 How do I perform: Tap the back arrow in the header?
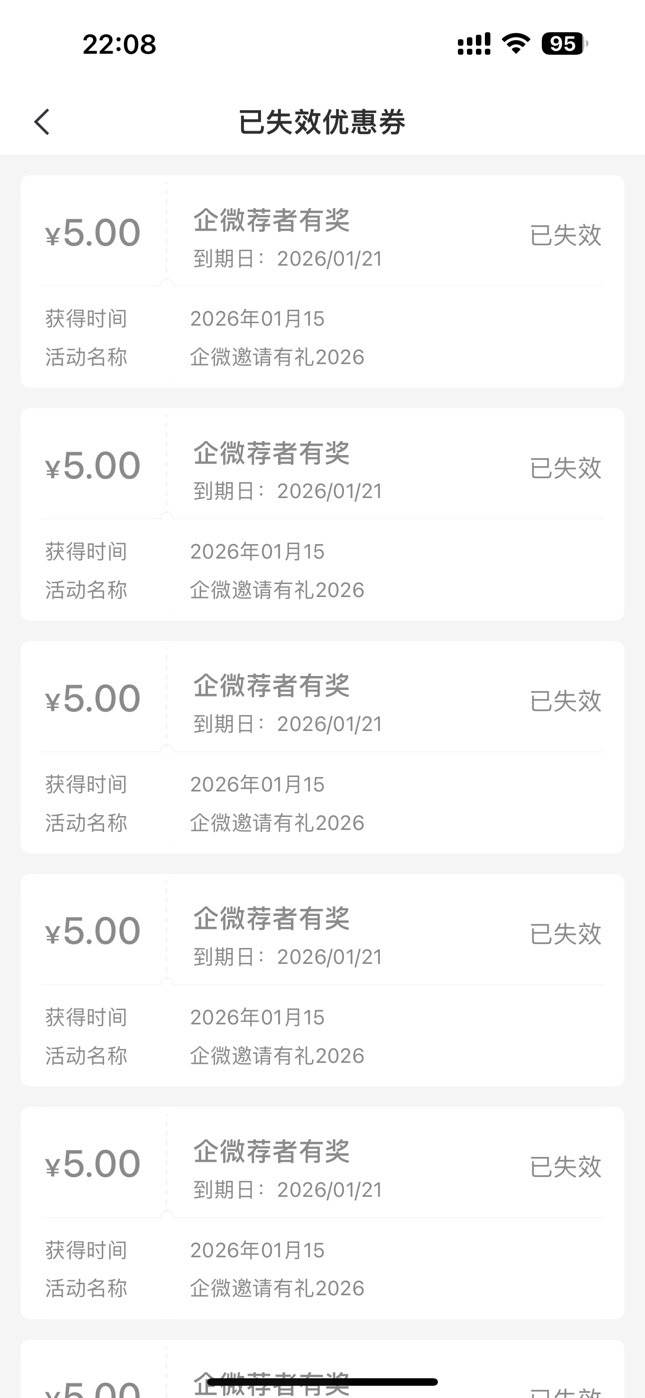click(x=41, y=122)
